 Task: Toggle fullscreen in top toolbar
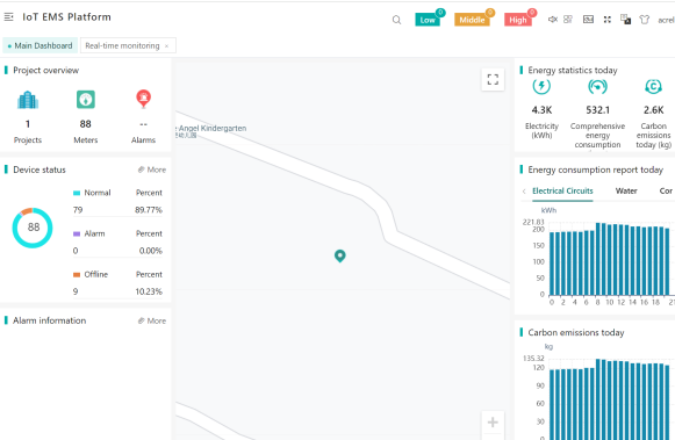tap(607, 19)
